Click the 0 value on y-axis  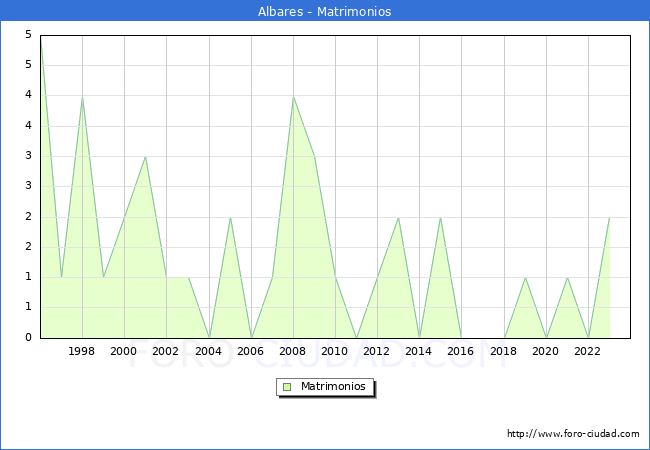(28, 337)
